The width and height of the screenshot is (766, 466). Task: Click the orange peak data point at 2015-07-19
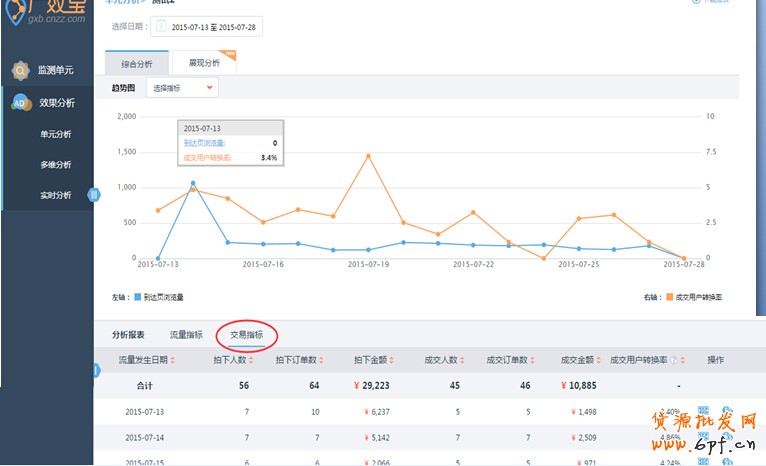[x=368, y=155]
